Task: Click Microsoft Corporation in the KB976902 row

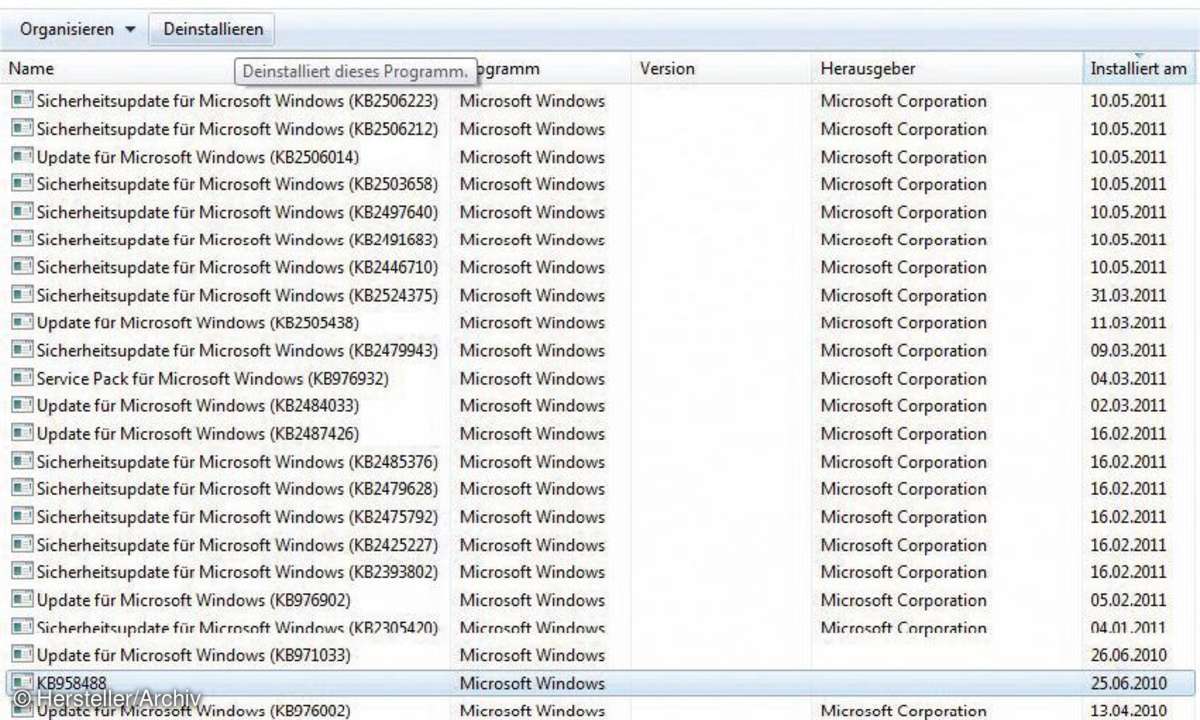Action: [x=903, y=600]
